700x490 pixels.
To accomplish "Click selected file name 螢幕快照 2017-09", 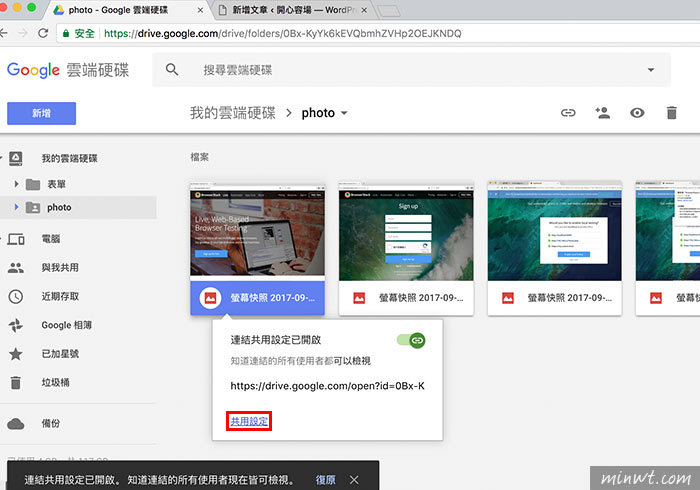I will pyautogui.click(x=273, y=298).
